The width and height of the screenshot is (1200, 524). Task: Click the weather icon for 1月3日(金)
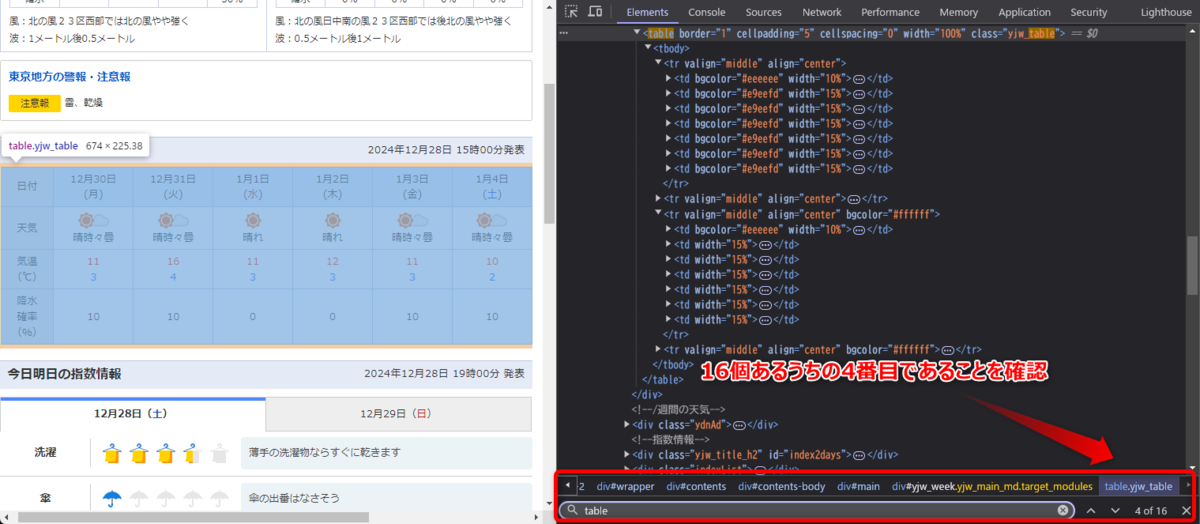coord(412,221)
